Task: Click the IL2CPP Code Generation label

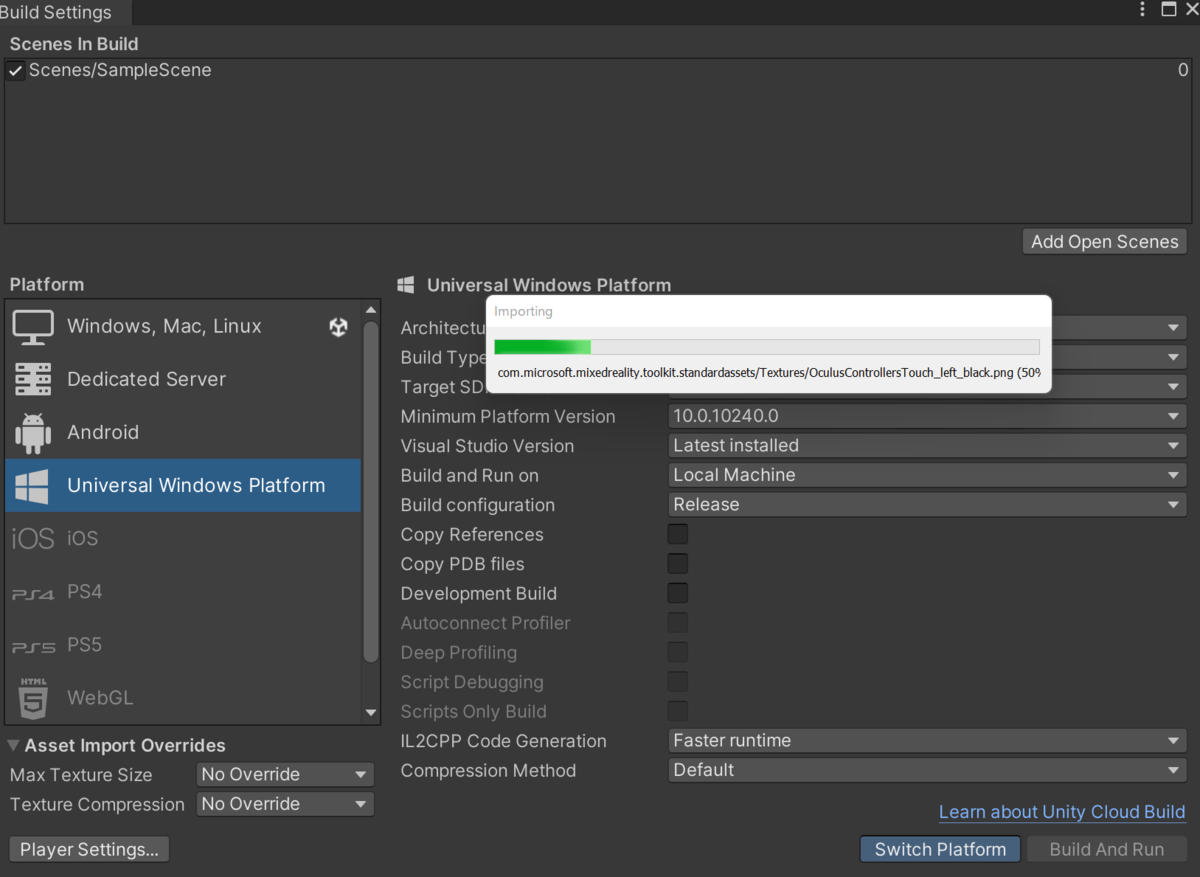Action: coord(504,741)
